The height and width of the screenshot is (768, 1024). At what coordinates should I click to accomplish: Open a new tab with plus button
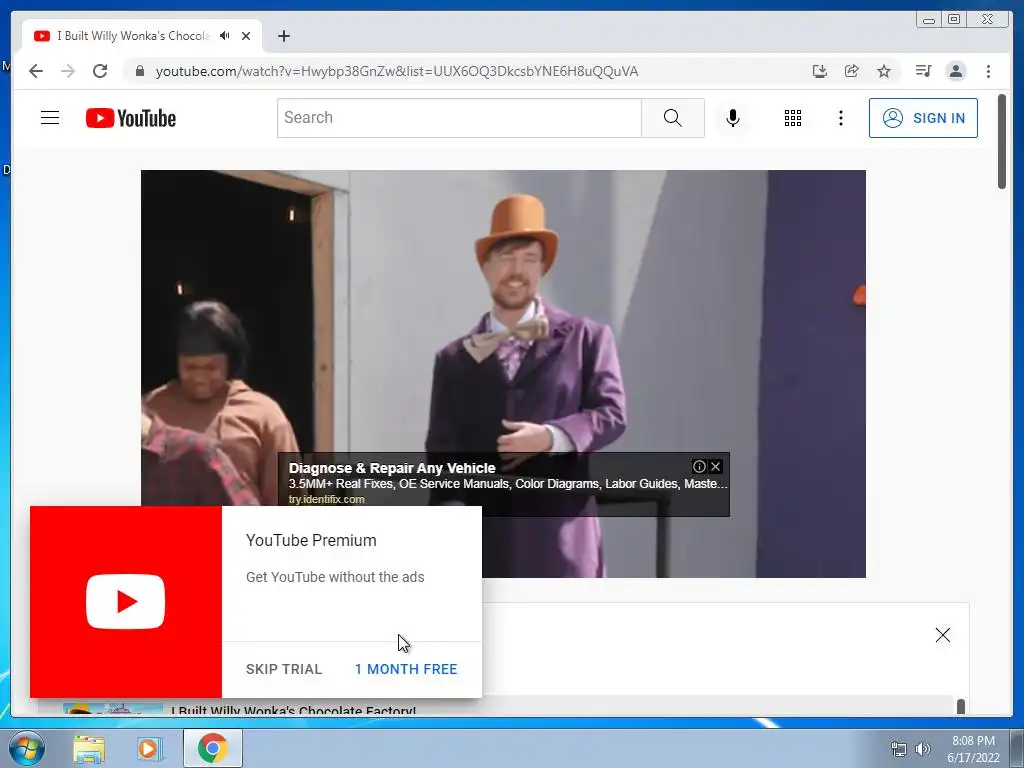click(x=283, y=36)
